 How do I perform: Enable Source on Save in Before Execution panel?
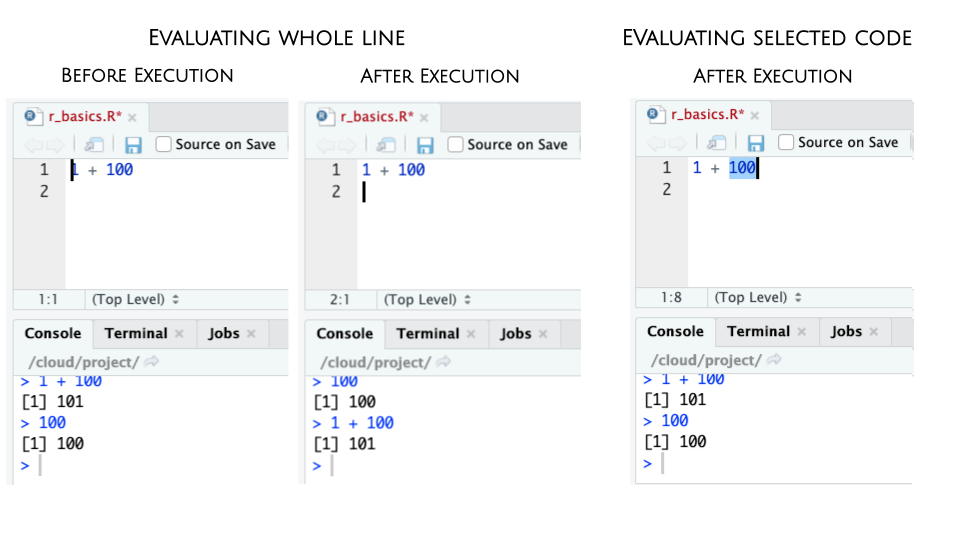tap(163, 144)
